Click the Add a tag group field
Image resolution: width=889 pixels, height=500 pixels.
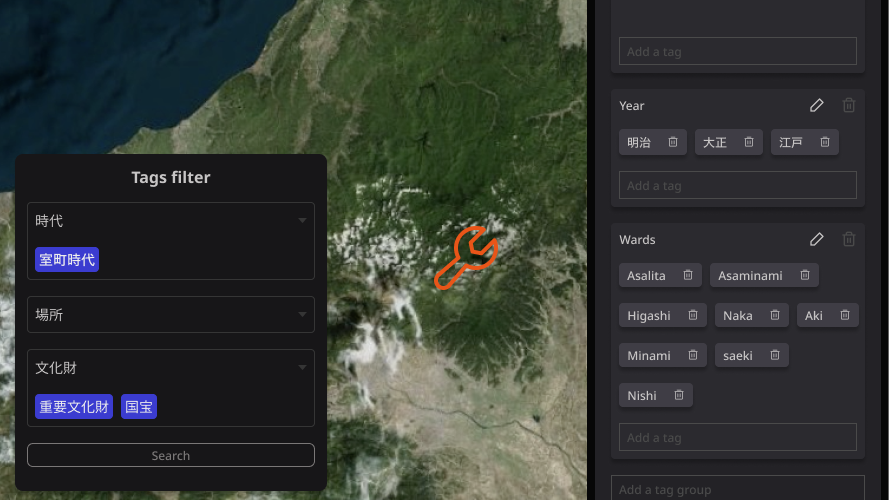(x=738, y=489)
